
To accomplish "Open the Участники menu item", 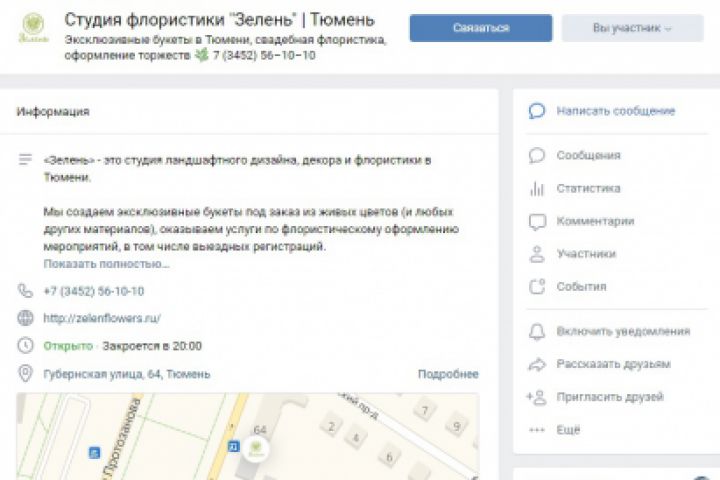I will point(586,254).
